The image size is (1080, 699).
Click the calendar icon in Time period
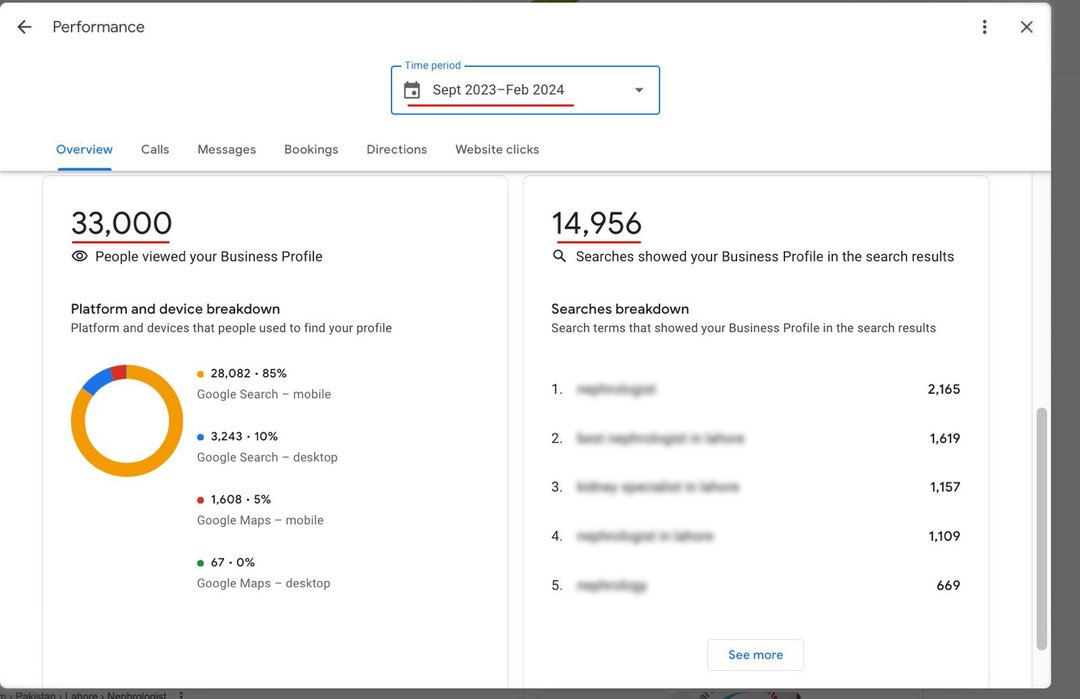pyautogui.click(x=412, y=90)
